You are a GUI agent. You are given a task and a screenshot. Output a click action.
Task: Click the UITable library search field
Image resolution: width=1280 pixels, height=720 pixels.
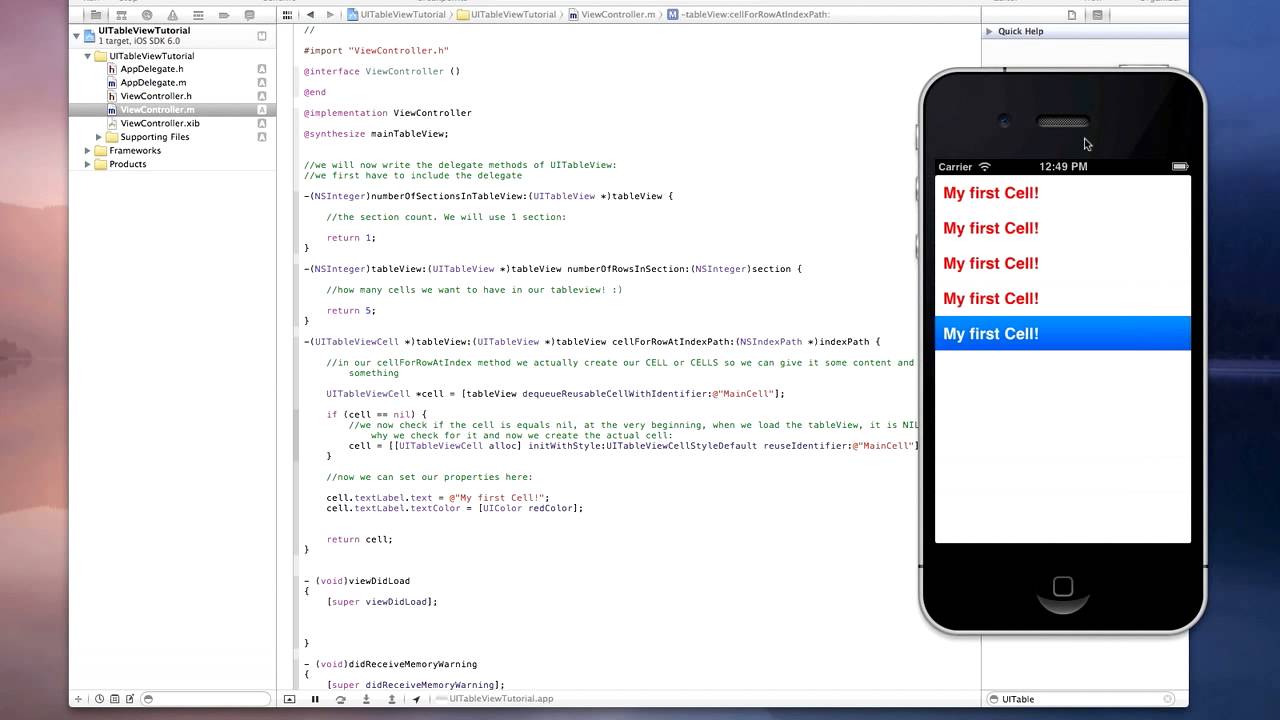[1081, 699]
